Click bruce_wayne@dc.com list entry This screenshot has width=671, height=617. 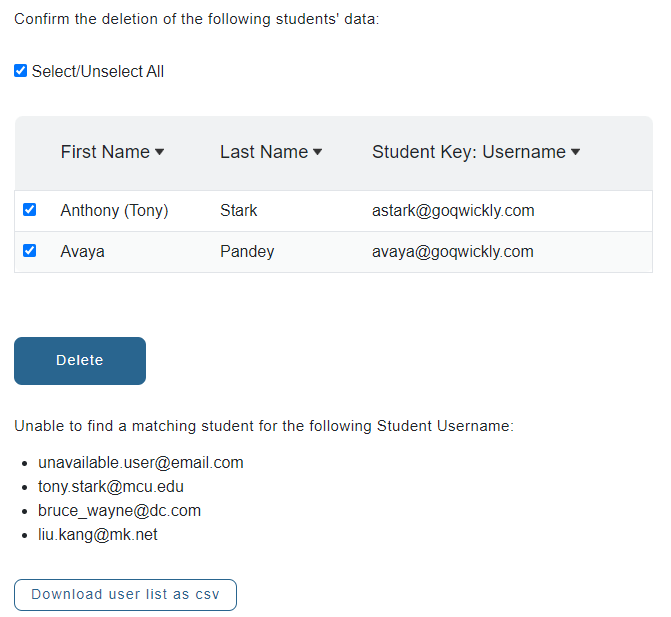pos(119,510)
